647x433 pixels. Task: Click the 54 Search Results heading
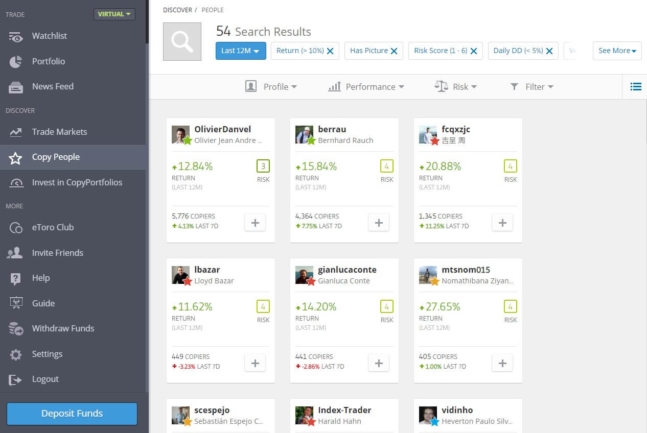tap(264, 31)
